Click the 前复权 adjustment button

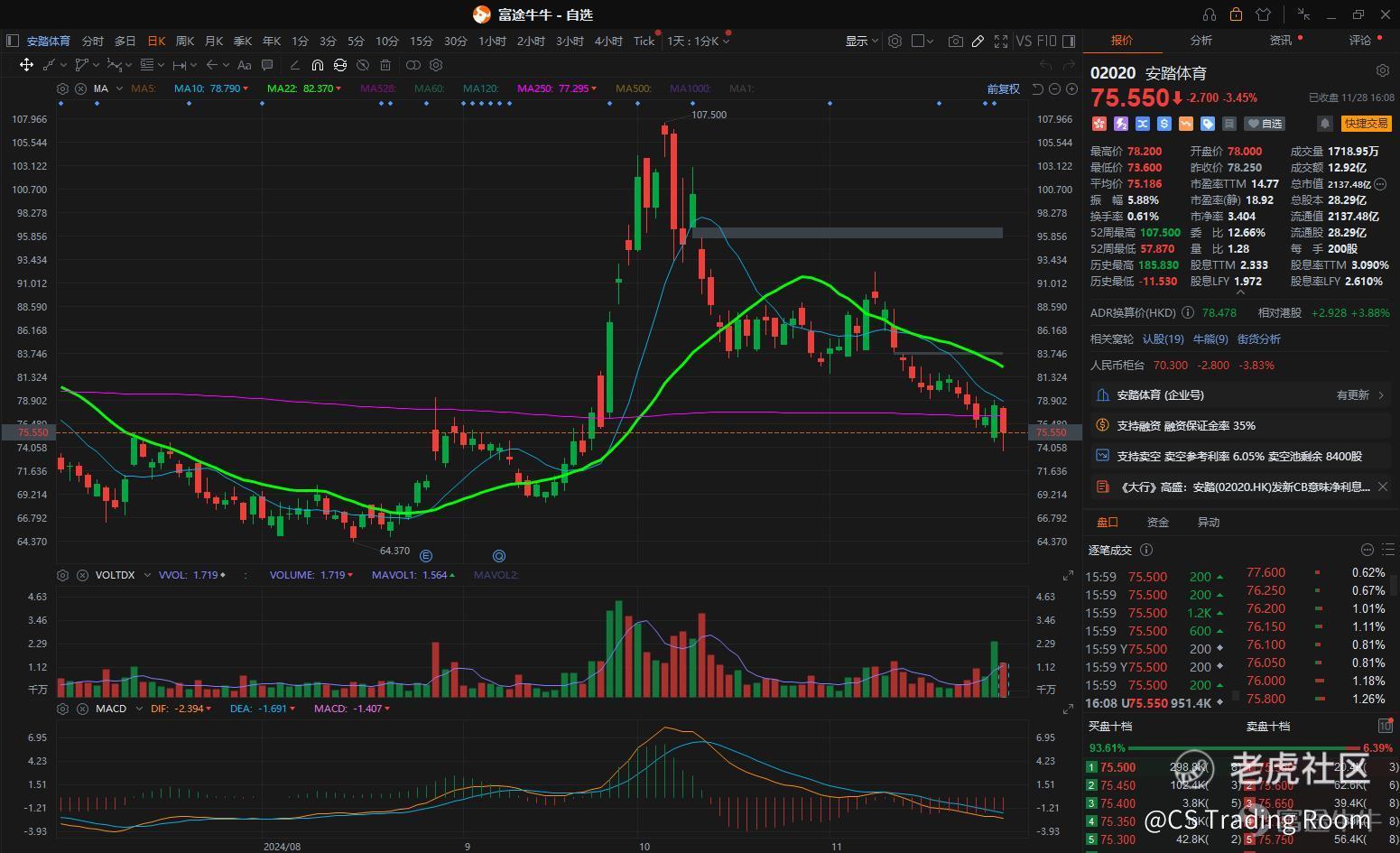tap(1003, 88)
